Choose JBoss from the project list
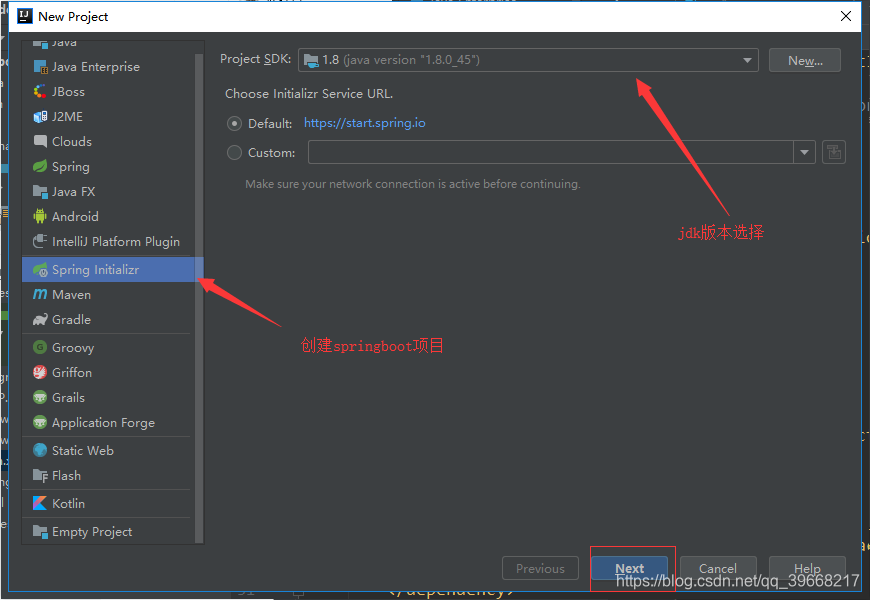This screenshot has height=600, width=870. pos(109,92)
